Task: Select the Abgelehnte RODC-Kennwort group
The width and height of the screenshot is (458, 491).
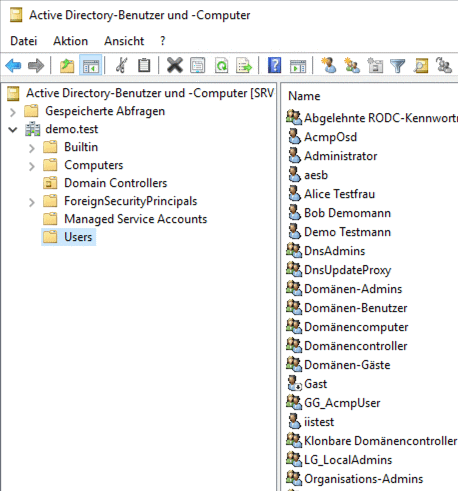Action: click(x=381, y=118)
